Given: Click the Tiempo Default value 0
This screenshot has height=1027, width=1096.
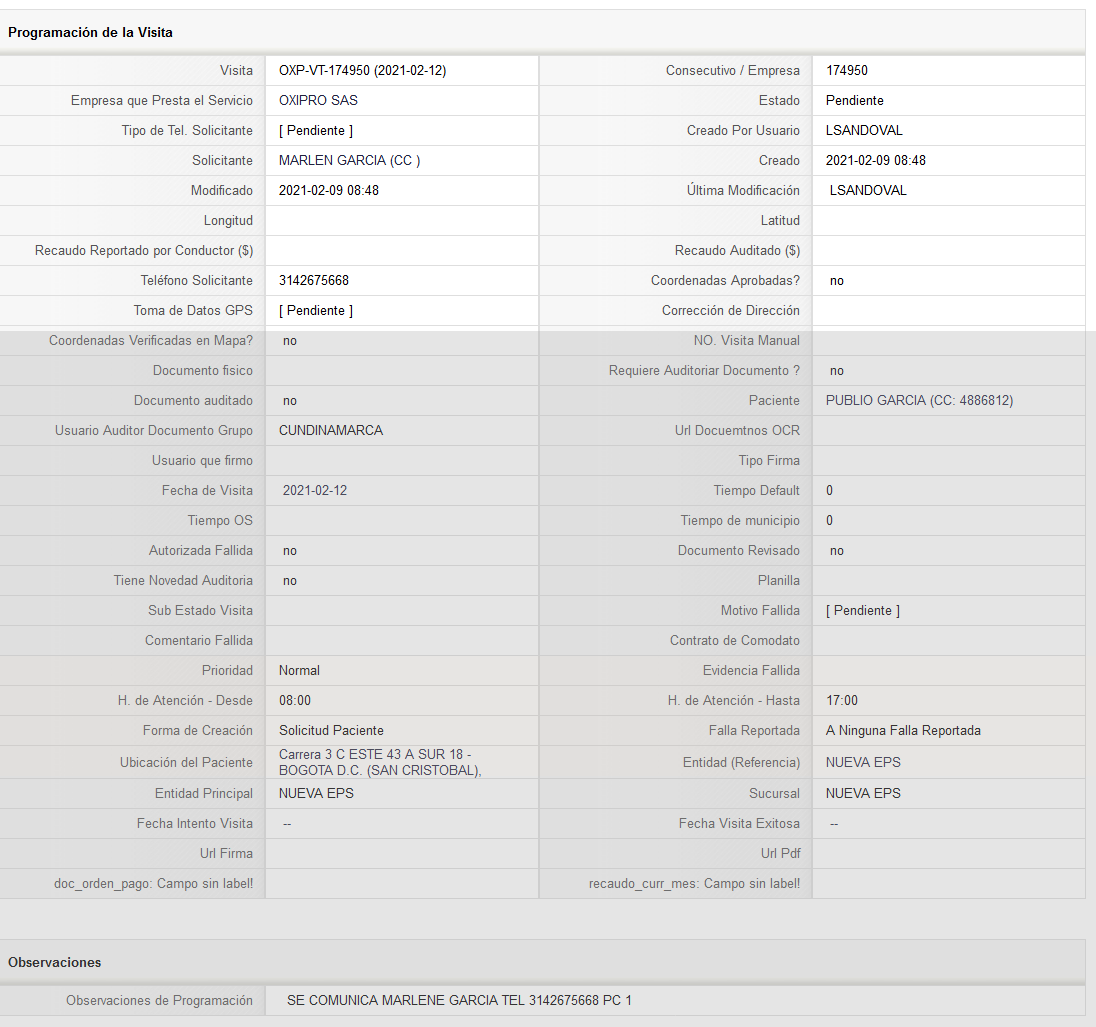Looking at the screenshot, I should [x=830, y=491].
